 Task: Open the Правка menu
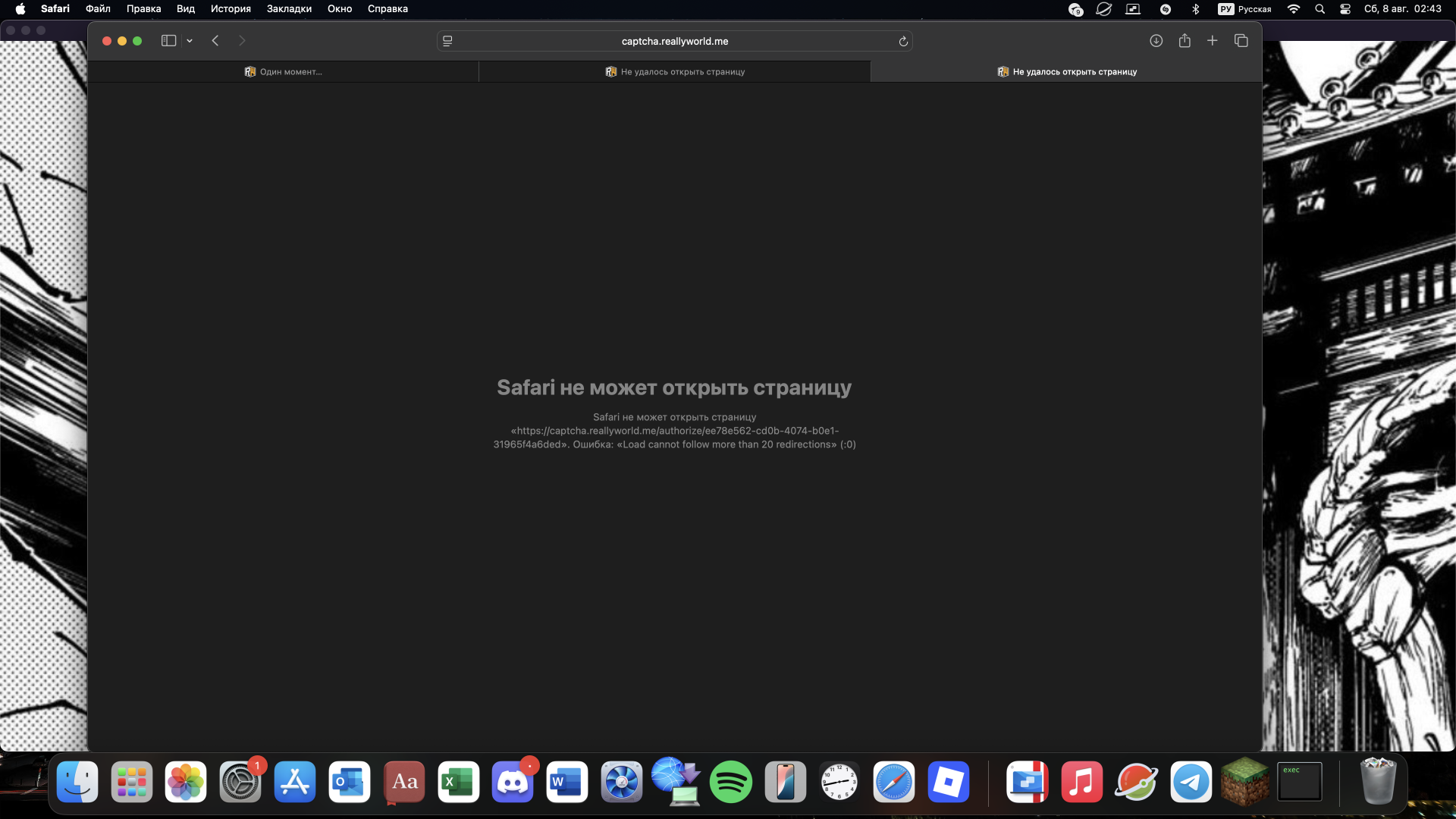pyautogui.click(x=143, y=9)
